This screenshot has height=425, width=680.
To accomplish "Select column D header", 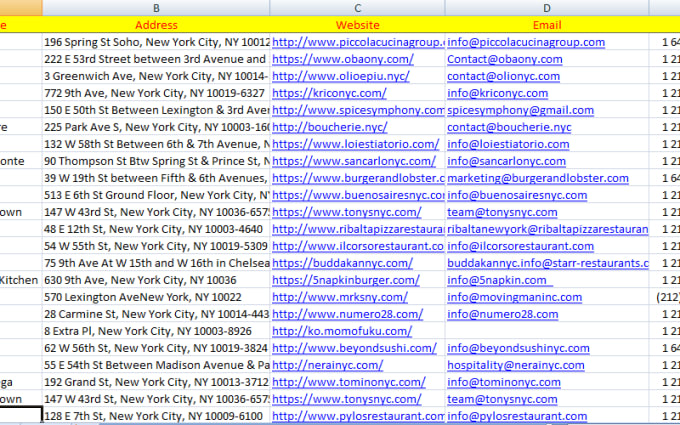I will point(547,8).
